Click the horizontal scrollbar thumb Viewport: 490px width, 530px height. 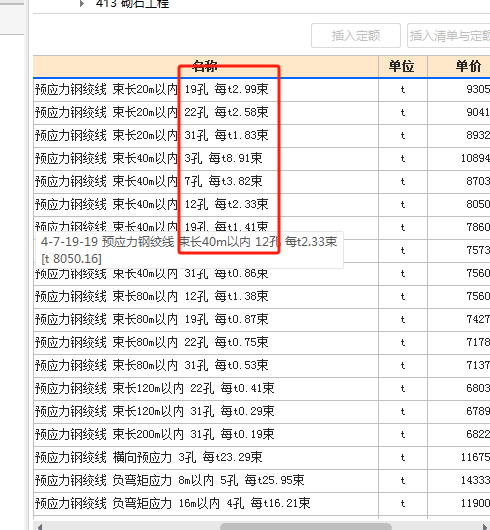click(305, 527)
